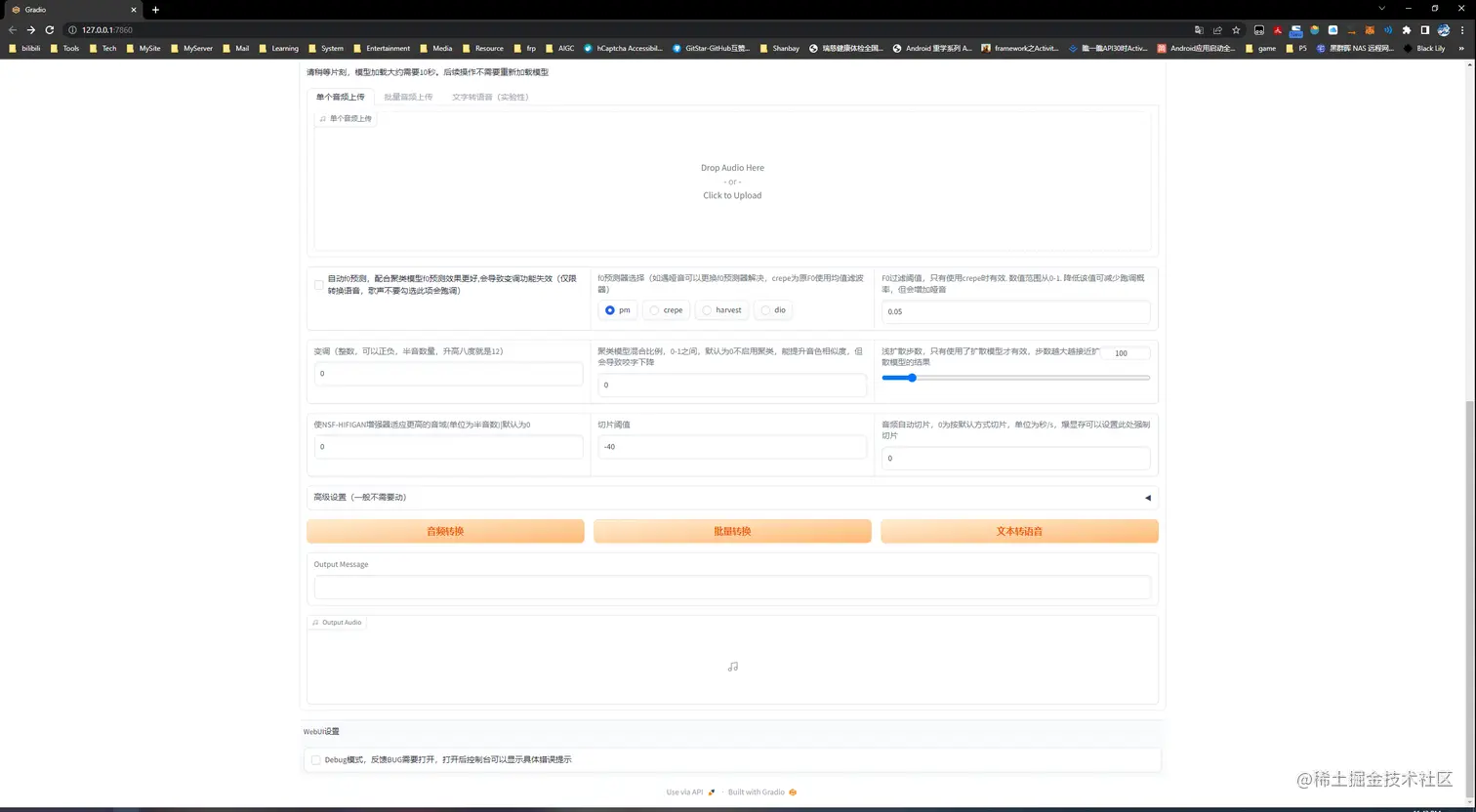Open the Black Lily bookmark
The image size is (1476, 812).
pos(1424,48)
